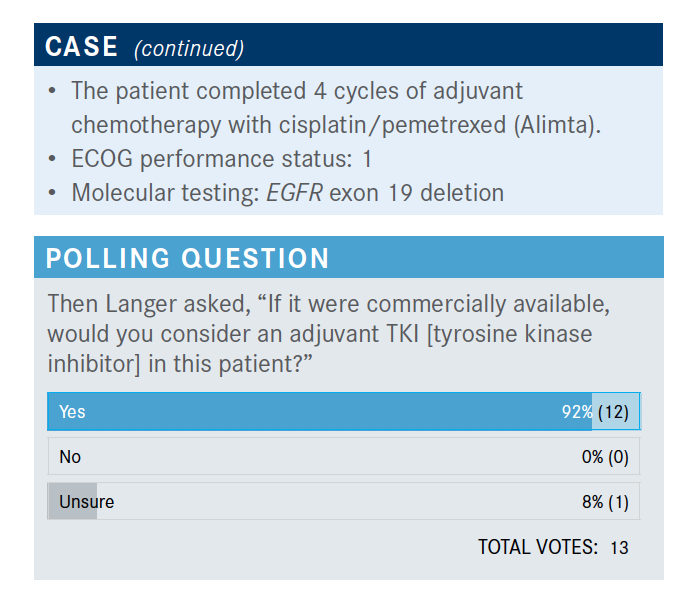The image size is (688, 604).
Task: Click the adjuvant chemotherapy bullet line
Action: pyautogui.click(x=296, y=108)
